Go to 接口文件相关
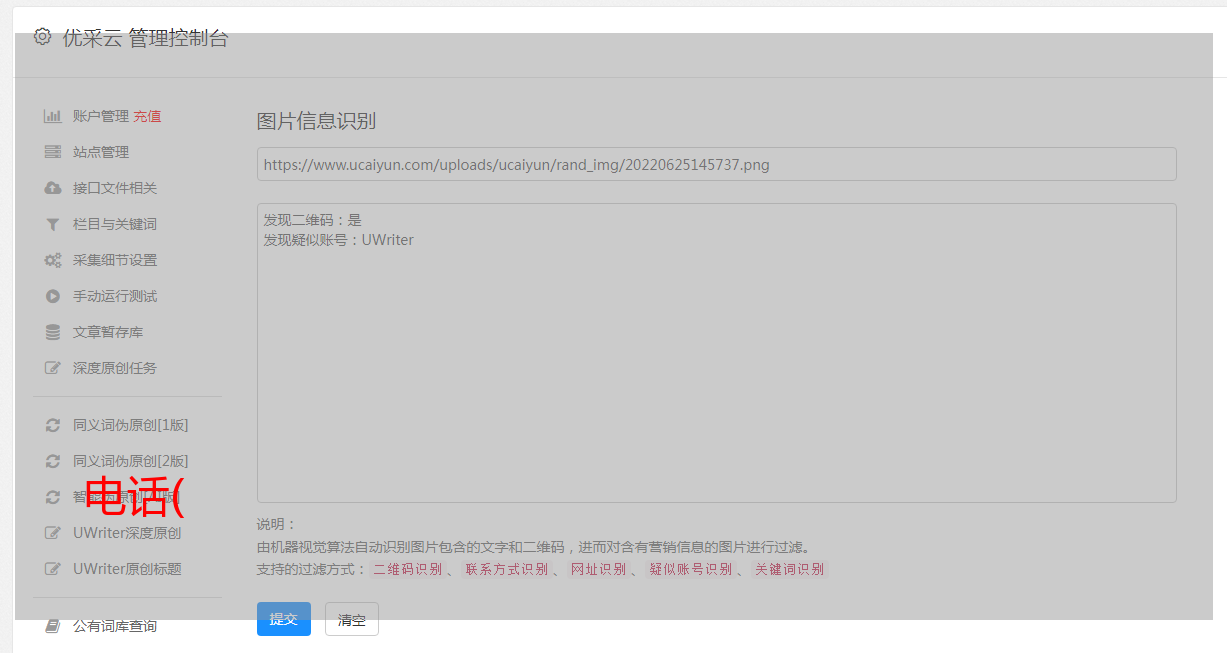This screenshot has height=653, width=1227. tap(115, 188)
